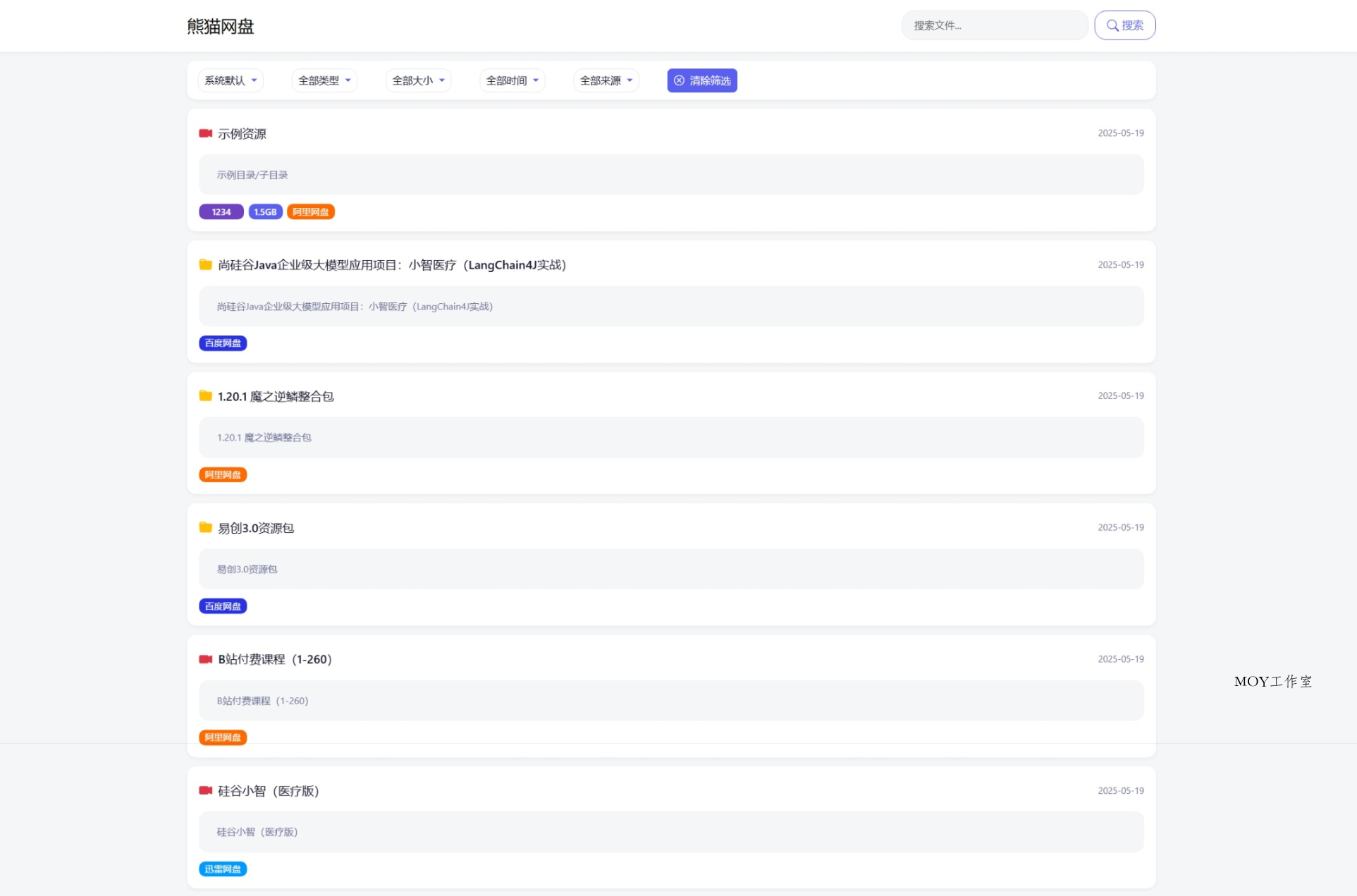Click video icon beside B站付费课程 (1-260)
The height and width of the screenshot is (896, 1357).
click(x=205, y=659)
